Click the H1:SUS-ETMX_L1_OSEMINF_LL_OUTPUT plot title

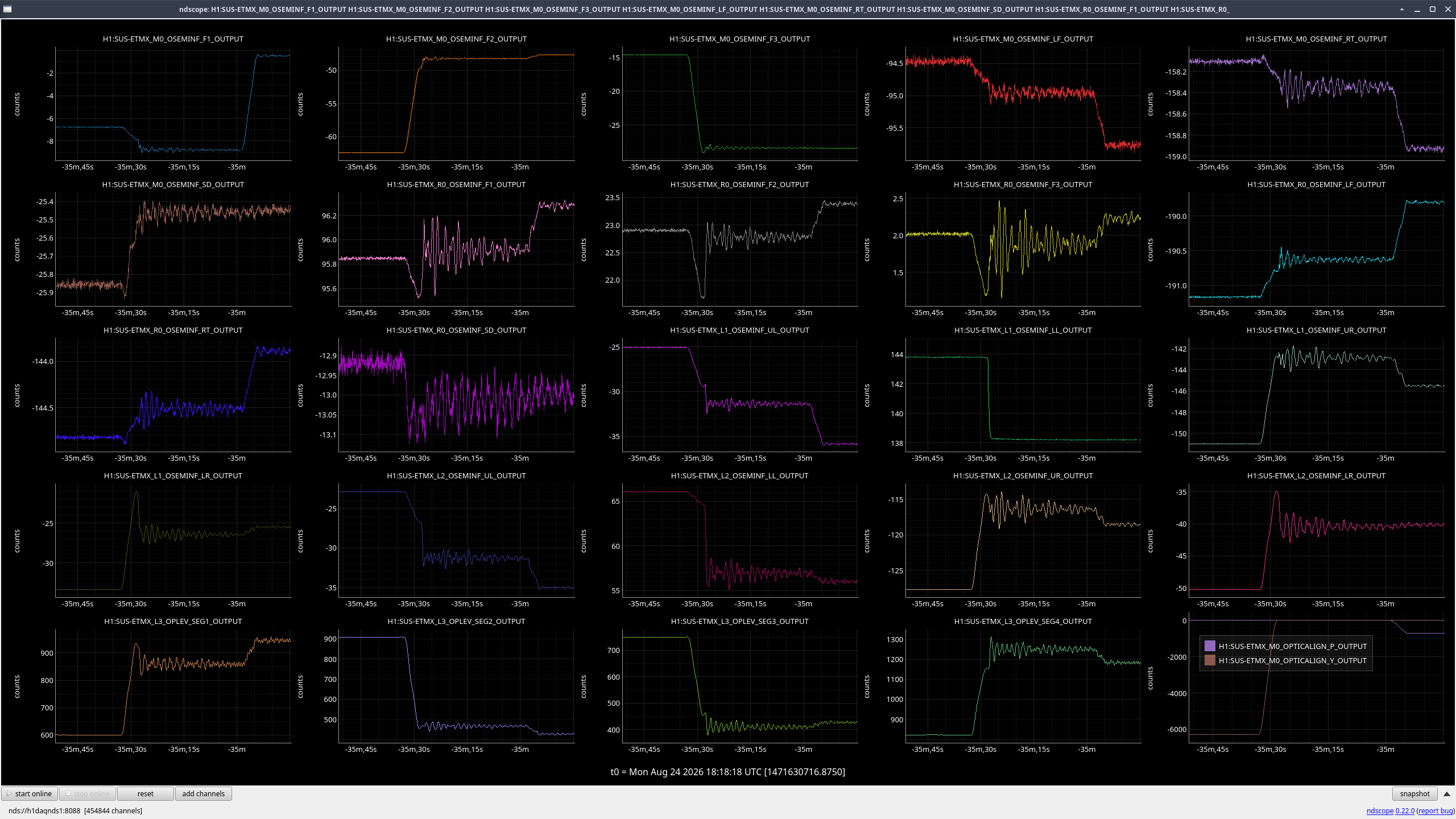1023,330
